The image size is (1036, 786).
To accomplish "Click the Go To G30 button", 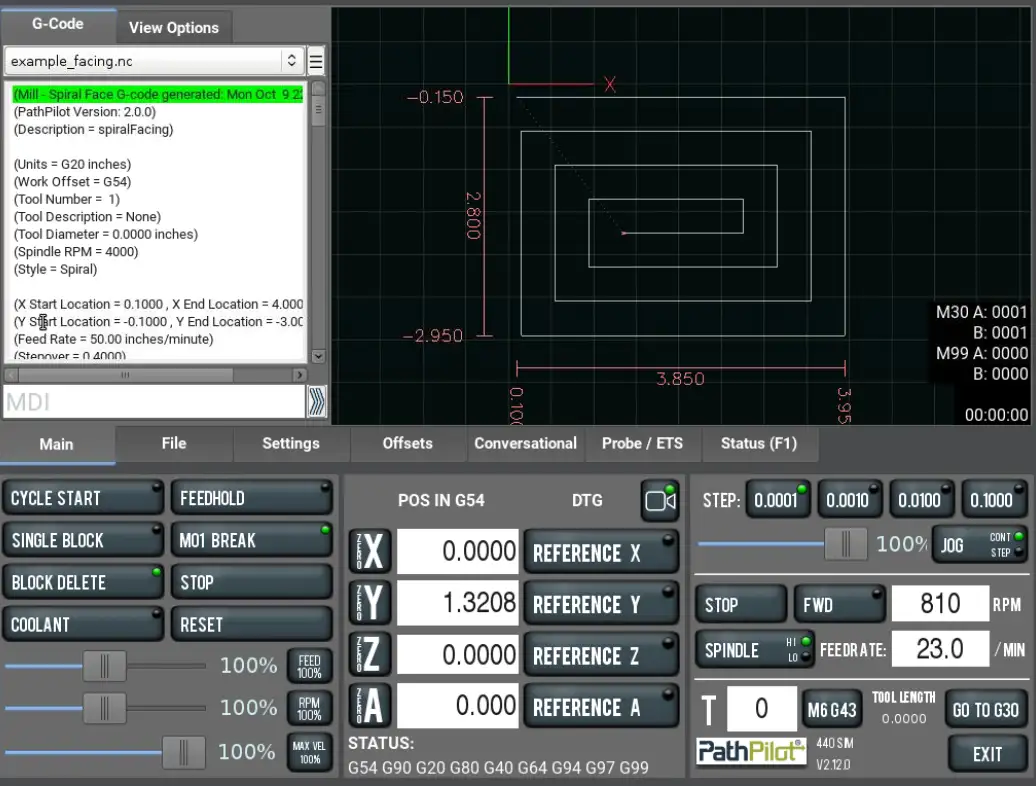I will 985,710.
